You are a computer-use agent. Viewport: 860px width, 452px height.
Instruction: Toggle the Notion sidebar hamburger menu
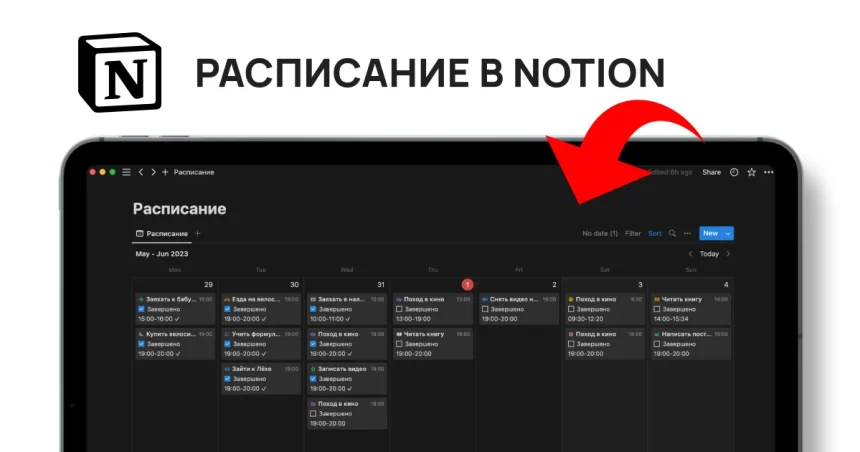126,172
